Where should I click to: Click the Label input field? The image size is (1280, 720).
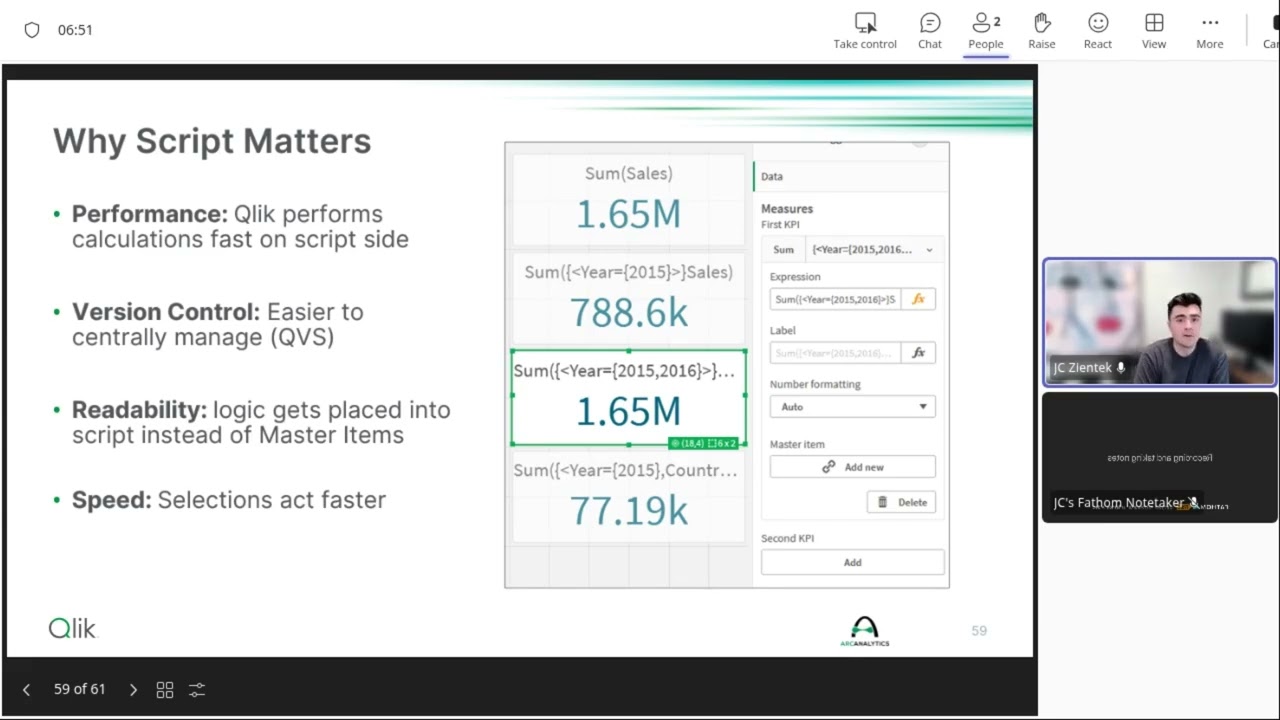point(835,353)
